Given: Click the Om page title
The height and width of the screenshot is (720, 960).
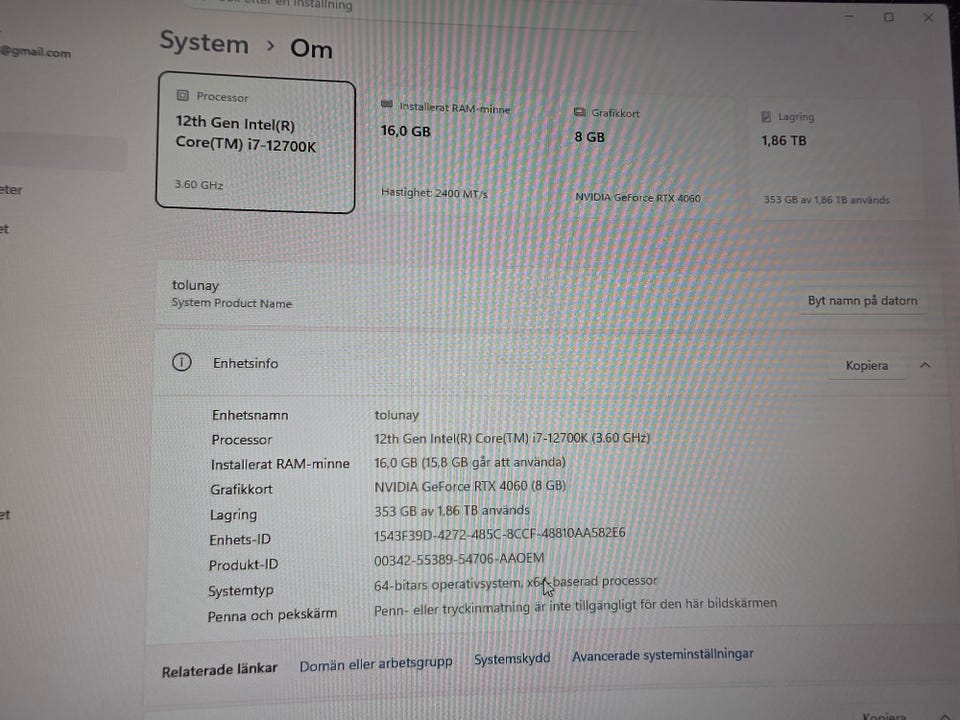Looking at the screenshot, I should [x=311, y=49].
